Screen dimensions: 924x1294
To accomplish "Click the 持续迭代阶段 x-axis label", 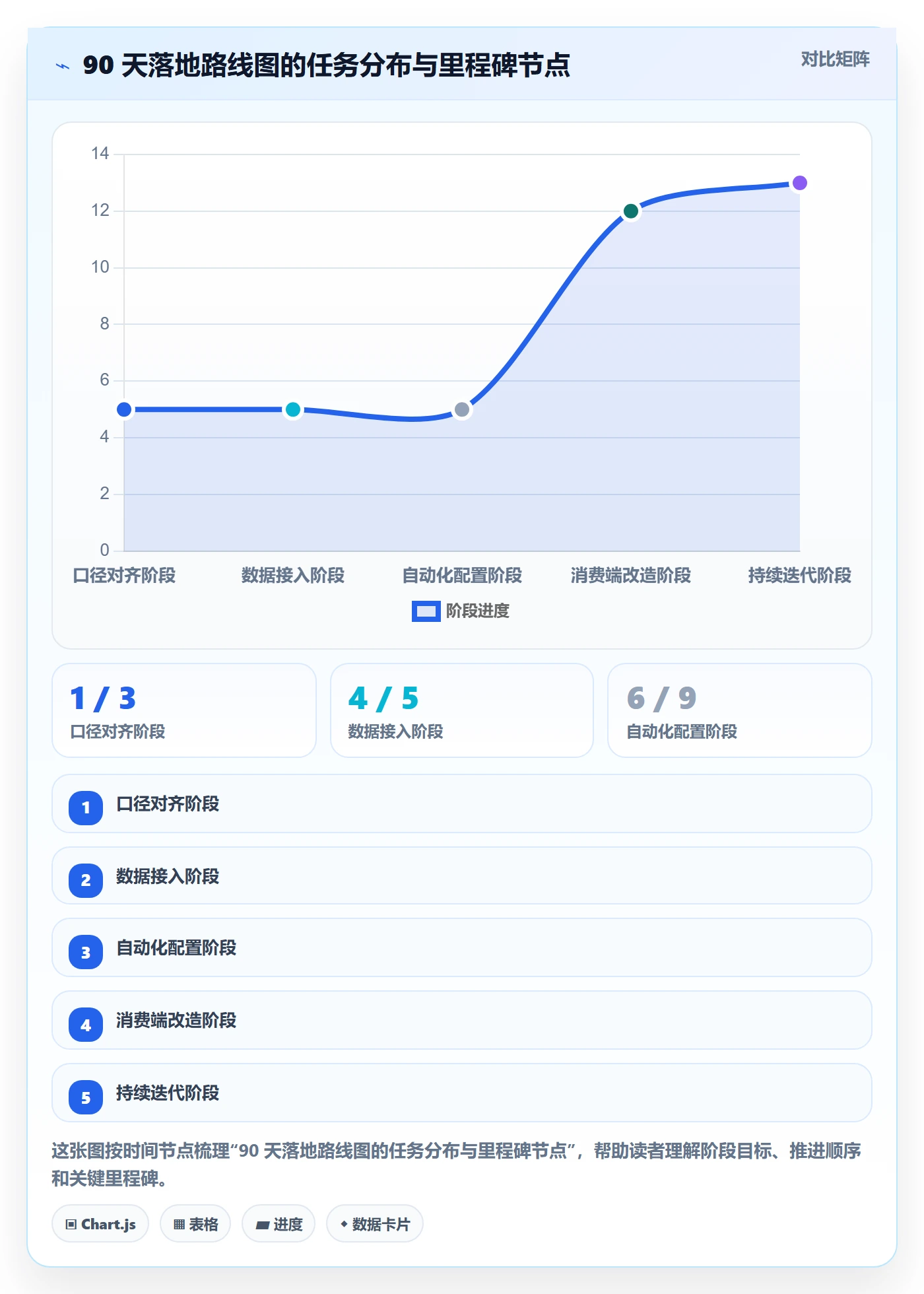I will 799,576.
